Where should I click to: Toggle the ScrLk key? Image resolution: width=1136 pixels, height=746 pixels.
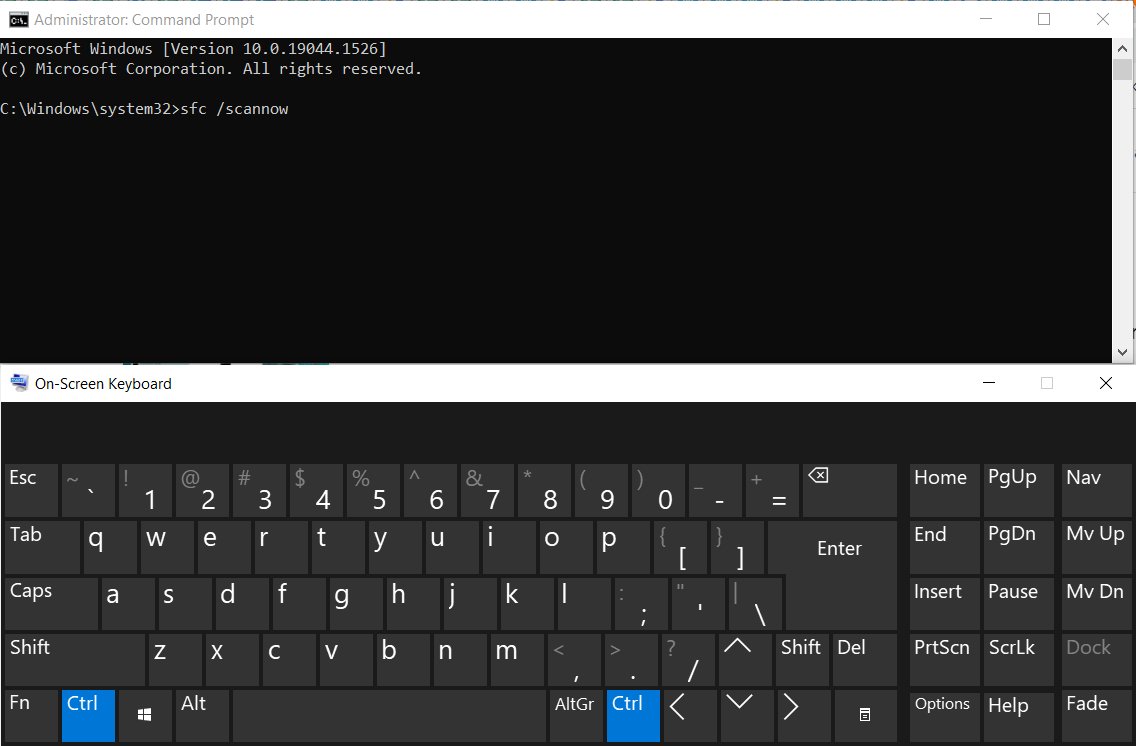click(1018, 660)
